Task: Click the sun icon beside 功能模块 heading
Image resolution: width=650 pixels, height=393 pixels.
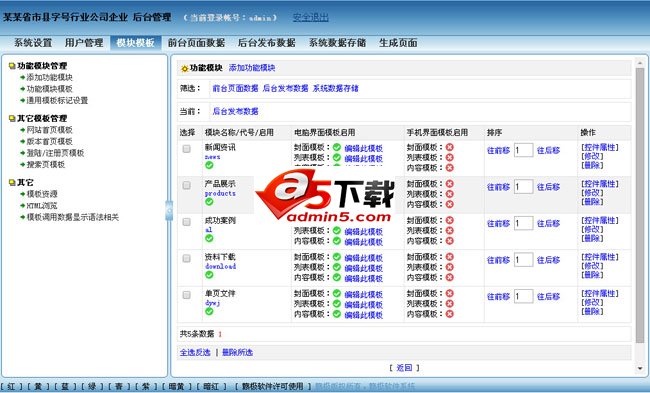Action: click(x=185, y=68)
